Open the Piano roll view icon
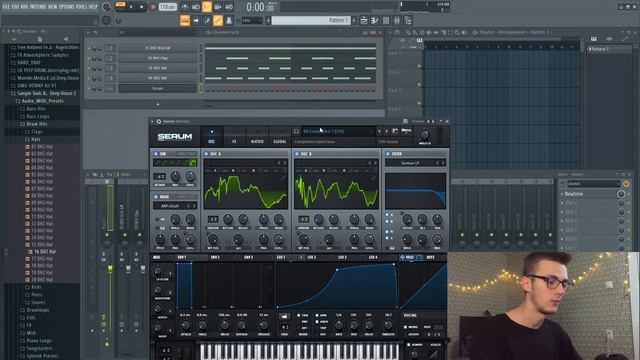 coord(375,20)
